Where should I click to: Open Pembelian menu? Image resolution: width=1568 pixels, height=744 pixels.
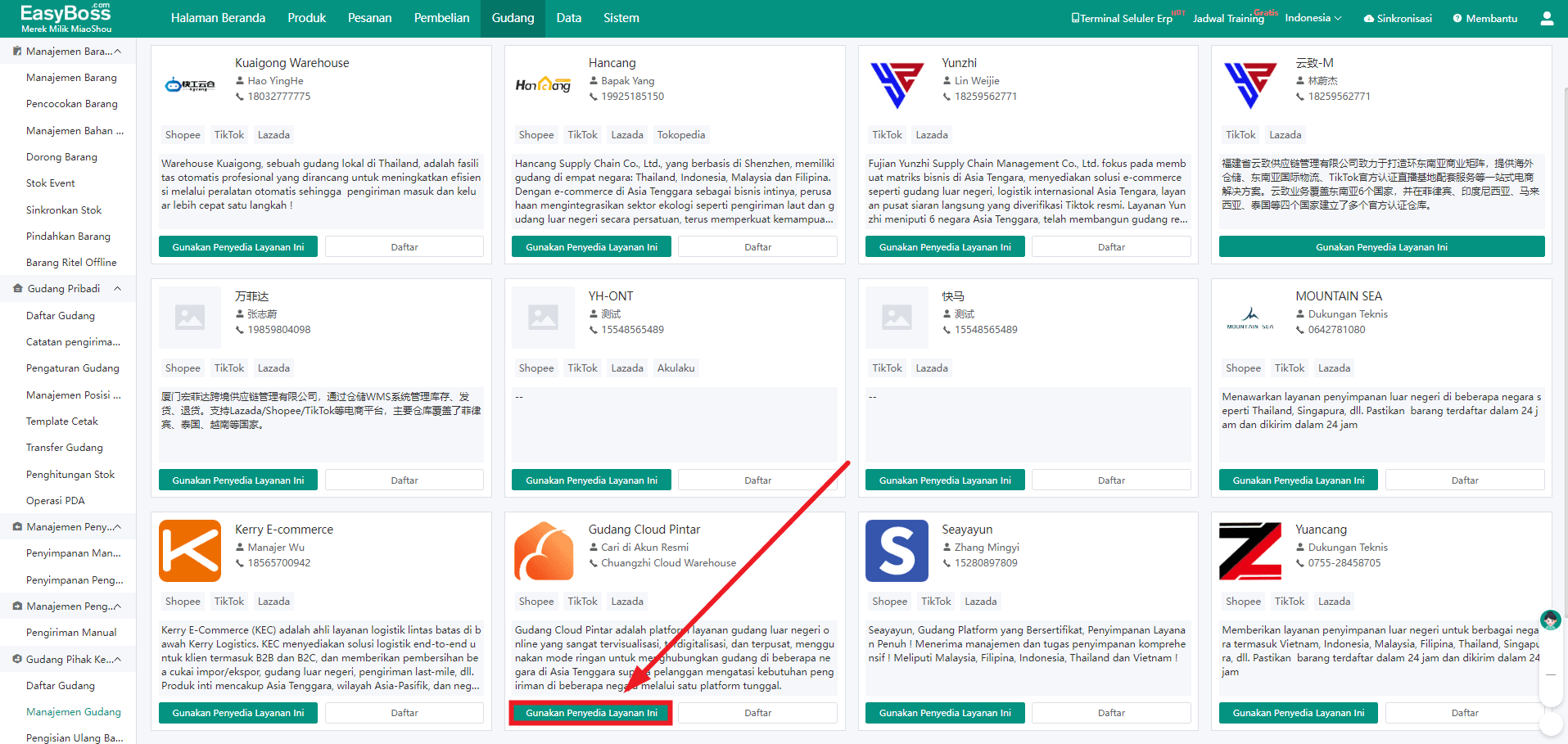(442, 18)
